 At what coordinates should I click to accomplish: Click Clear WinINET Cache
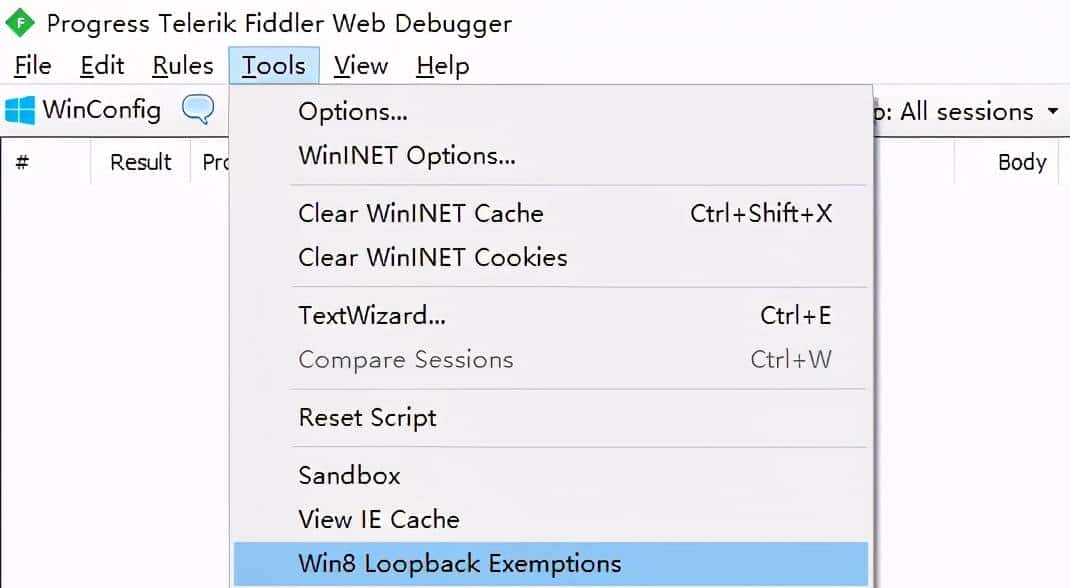pos(421,213)
